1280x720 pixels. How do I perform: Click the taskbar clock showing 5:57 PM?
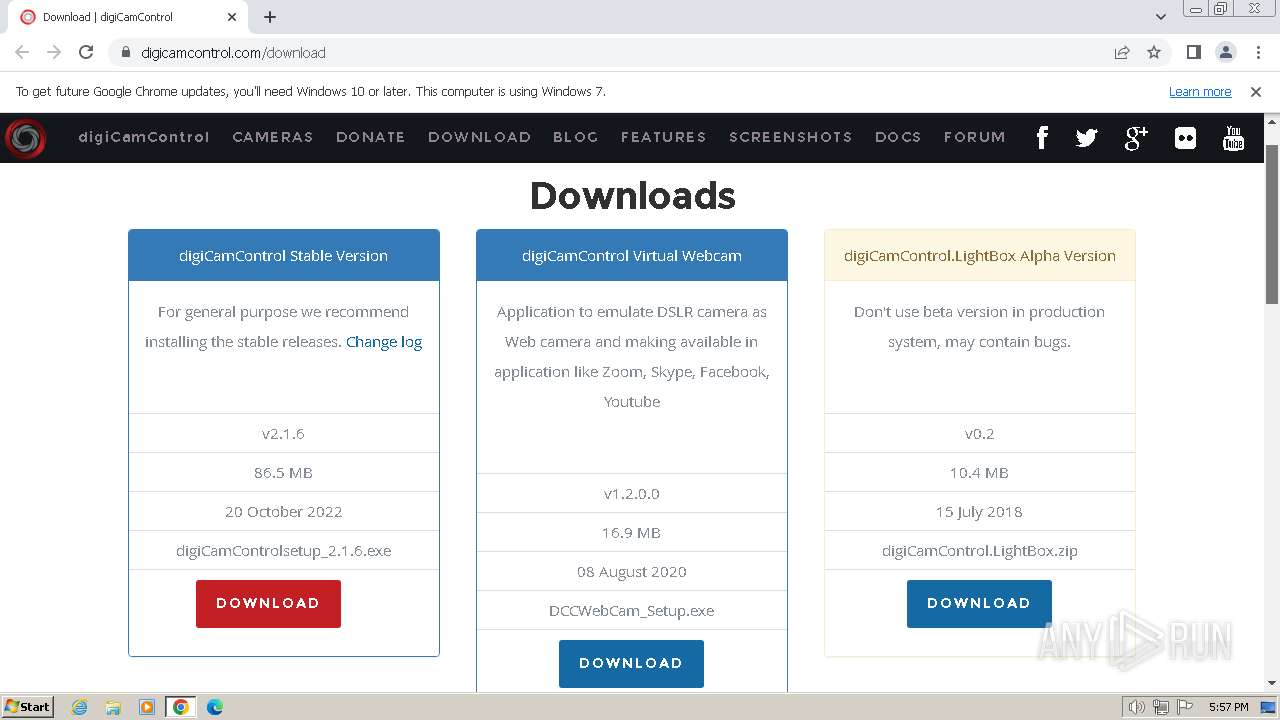[1228, 707]
